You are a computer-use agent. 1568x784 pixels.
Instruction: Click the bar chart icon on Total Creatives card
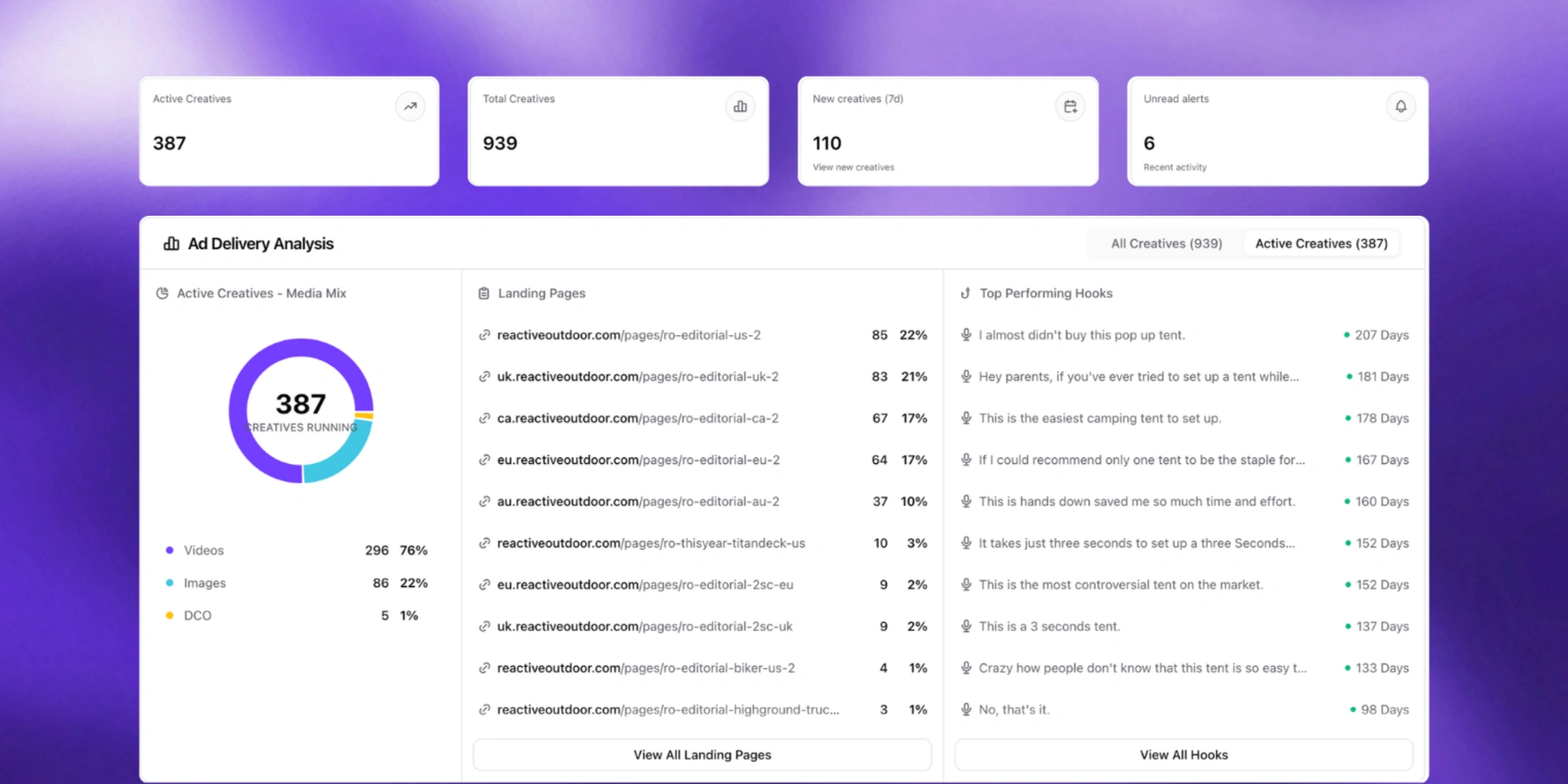[739, 107]
